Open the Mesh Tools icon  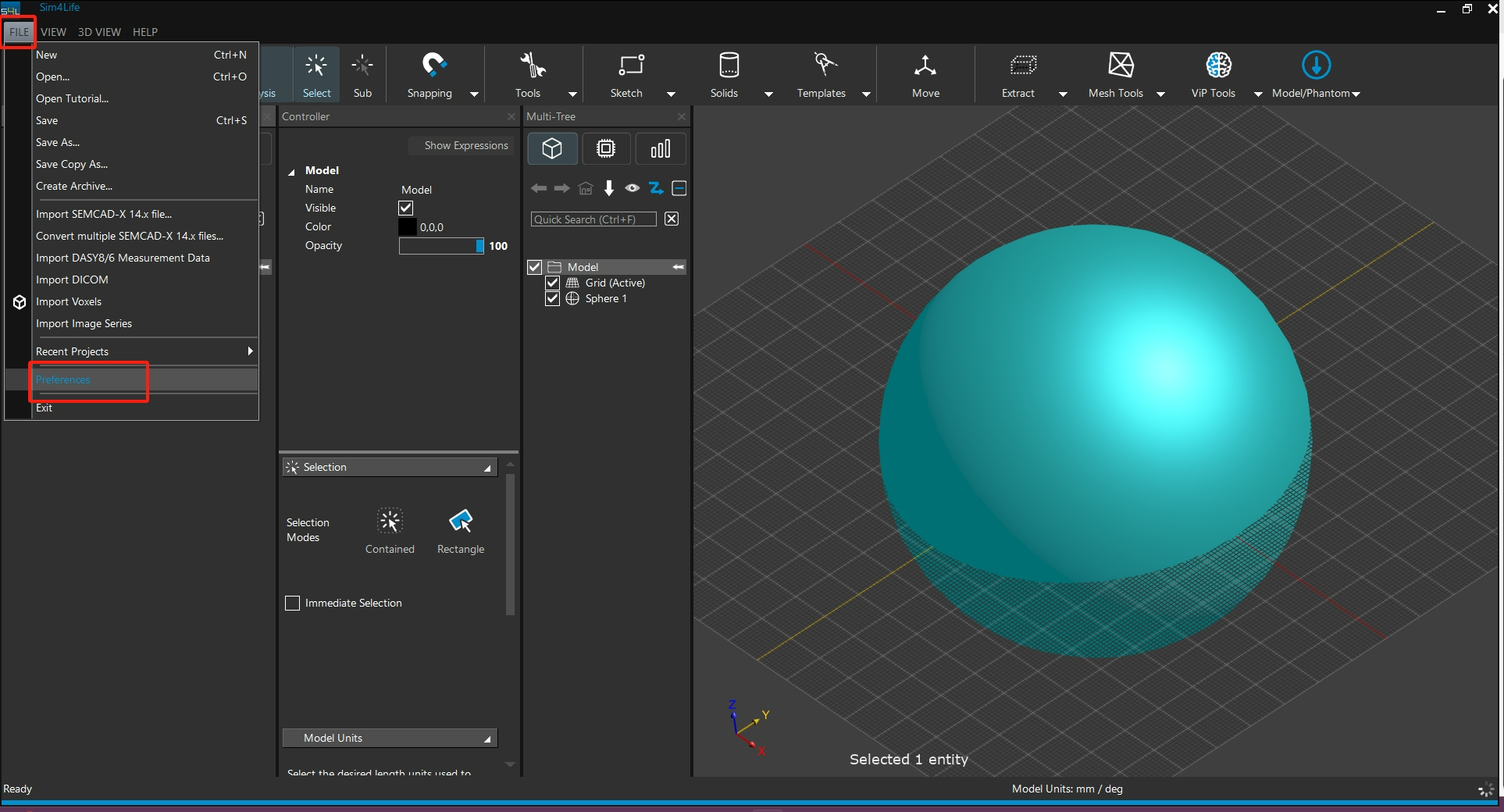pyautogui.click(x=1121, y=66)
